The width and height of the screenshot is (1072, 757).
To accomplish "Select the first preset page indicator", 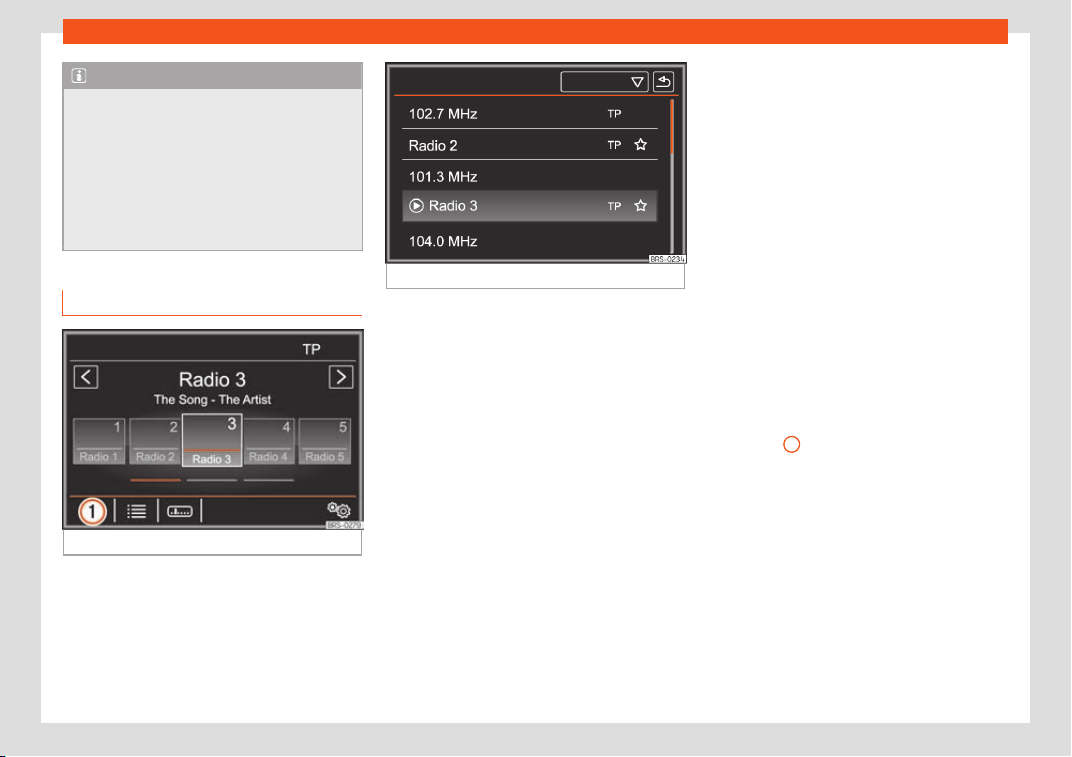I will point(156,480).
